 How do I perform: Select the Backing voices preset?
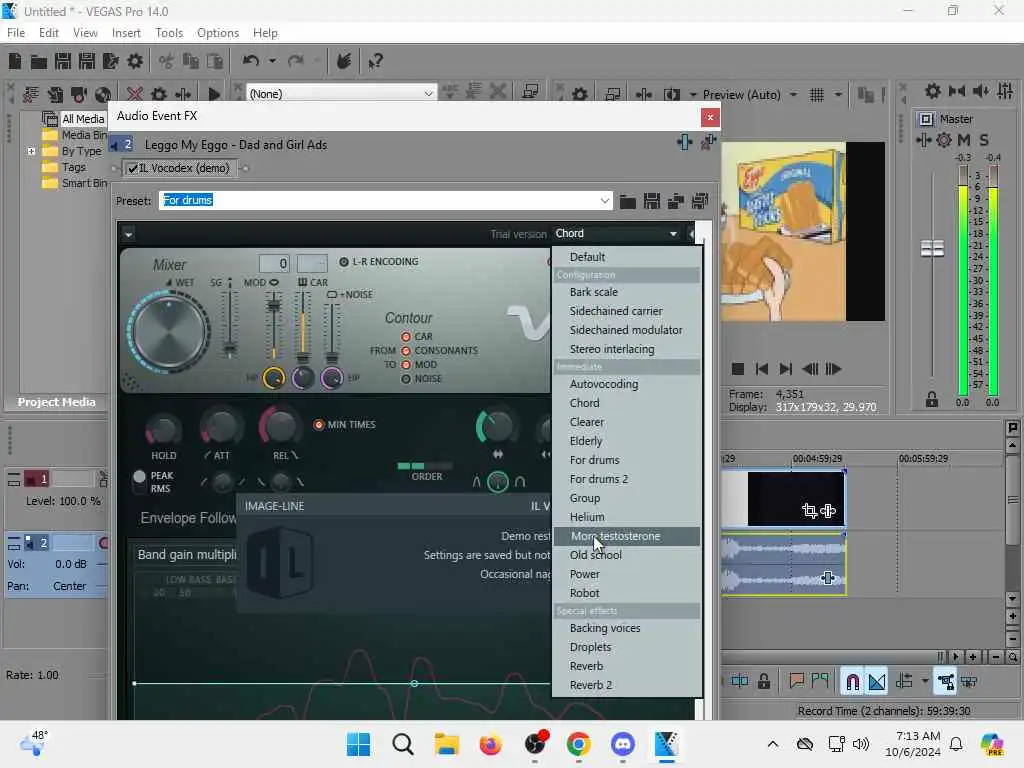(626, 628)
